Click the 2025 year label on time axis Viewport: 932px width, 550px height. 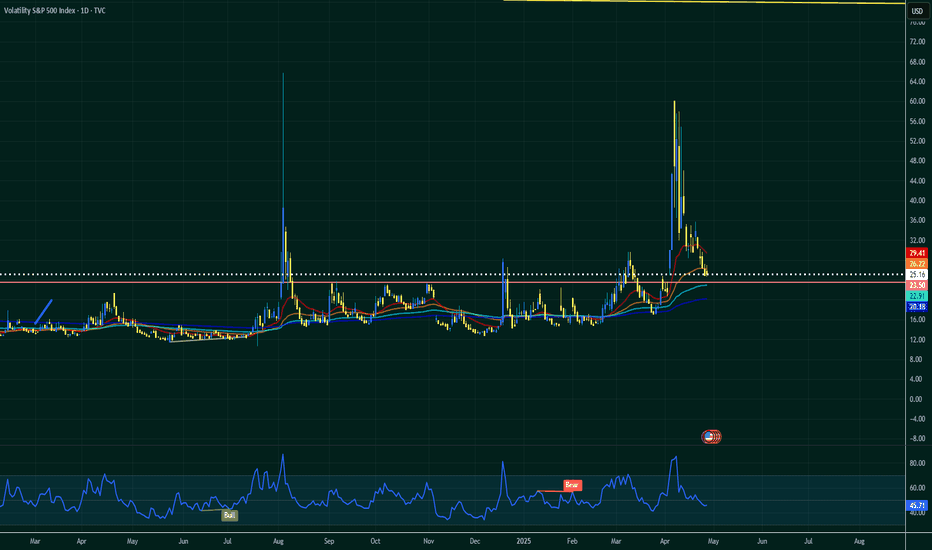(524, 541)
